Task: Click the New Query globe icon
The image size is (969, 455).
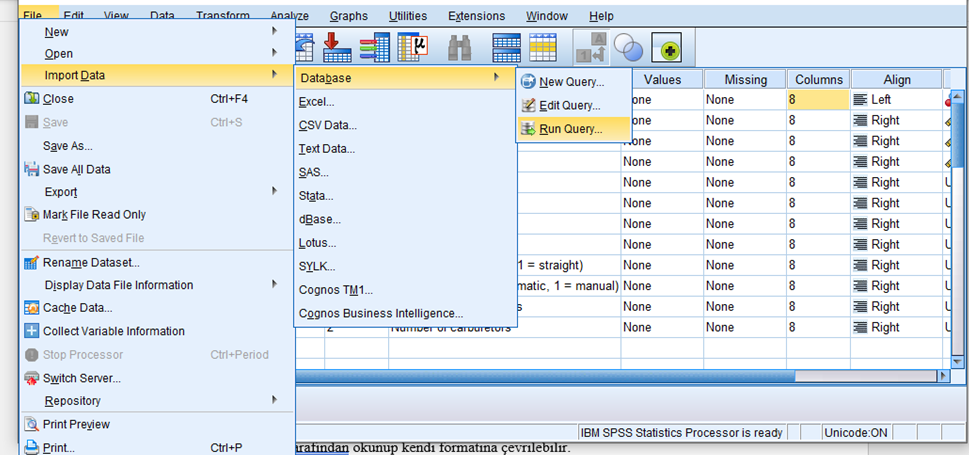Action: [x=529, y=82]
